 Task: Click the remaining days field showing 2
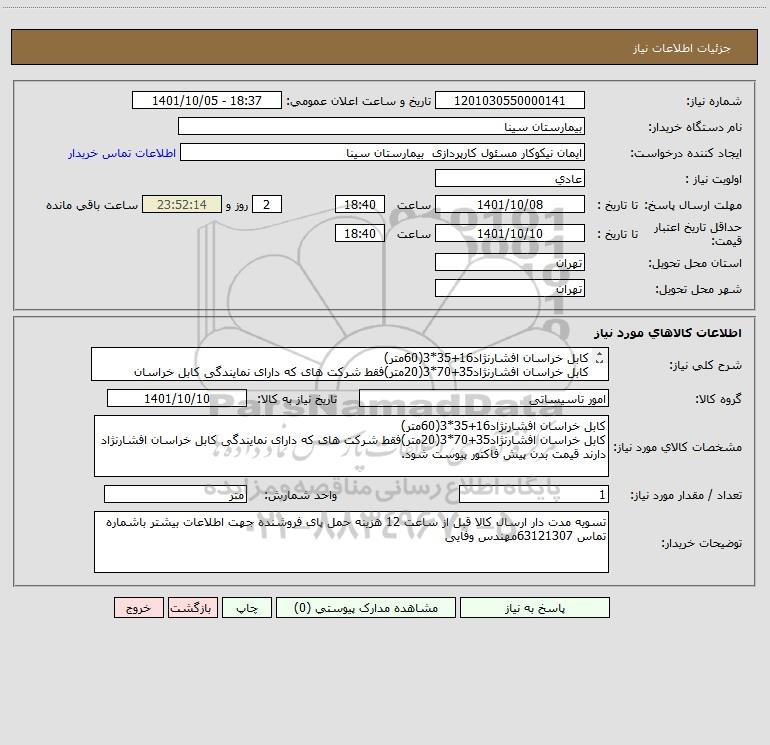[267, 204]
